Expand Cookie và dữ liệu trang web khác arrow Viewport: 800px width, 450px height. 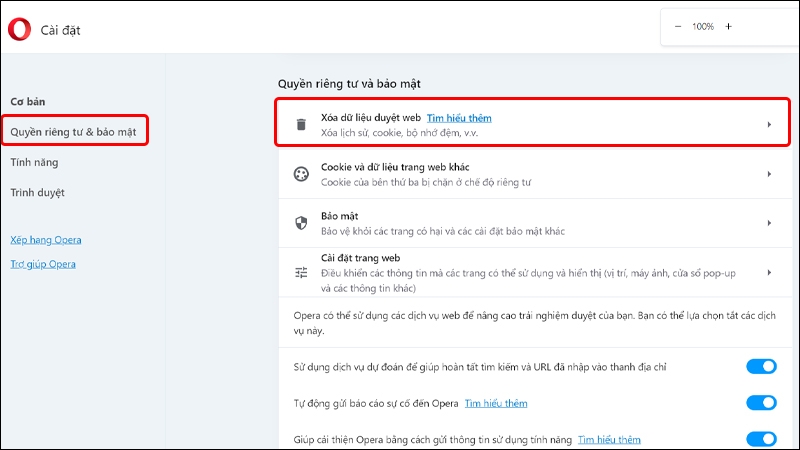[x=769, y=174]
